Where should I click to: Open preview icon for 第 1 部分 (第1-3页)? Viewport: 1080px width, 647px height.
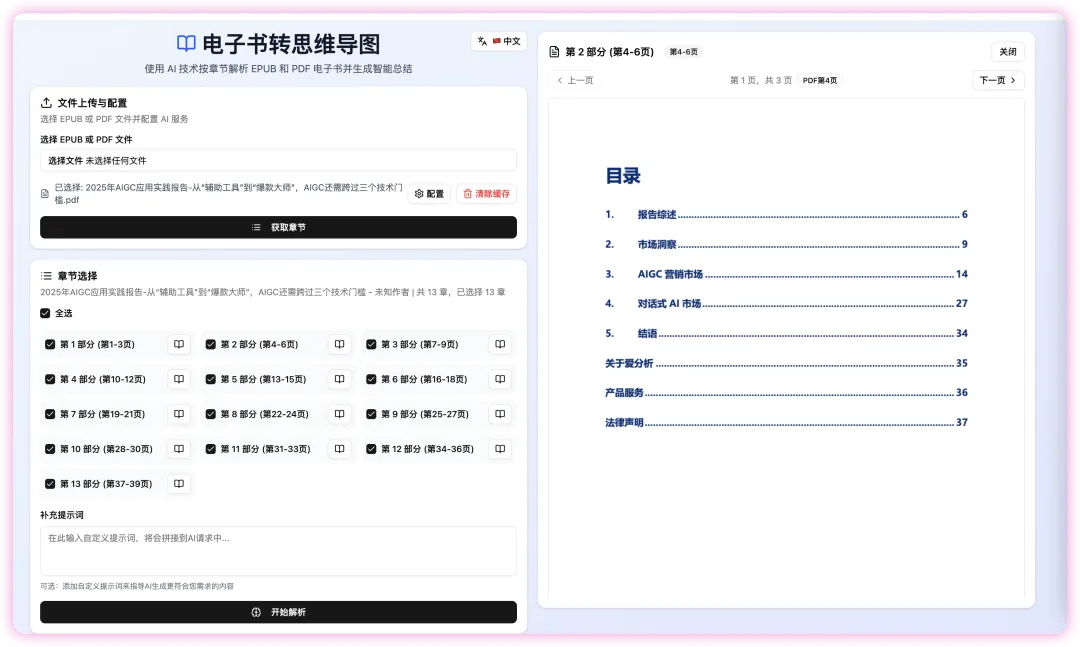[178, 344]
